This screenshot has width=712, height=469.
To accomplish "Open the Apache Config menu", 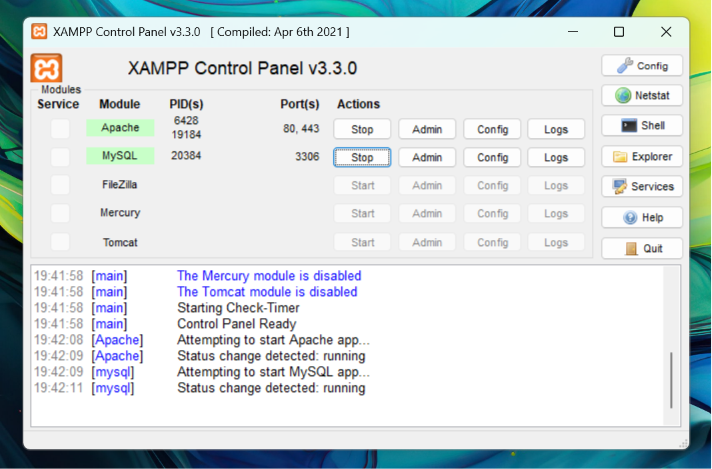I will [x=492, y=129].
